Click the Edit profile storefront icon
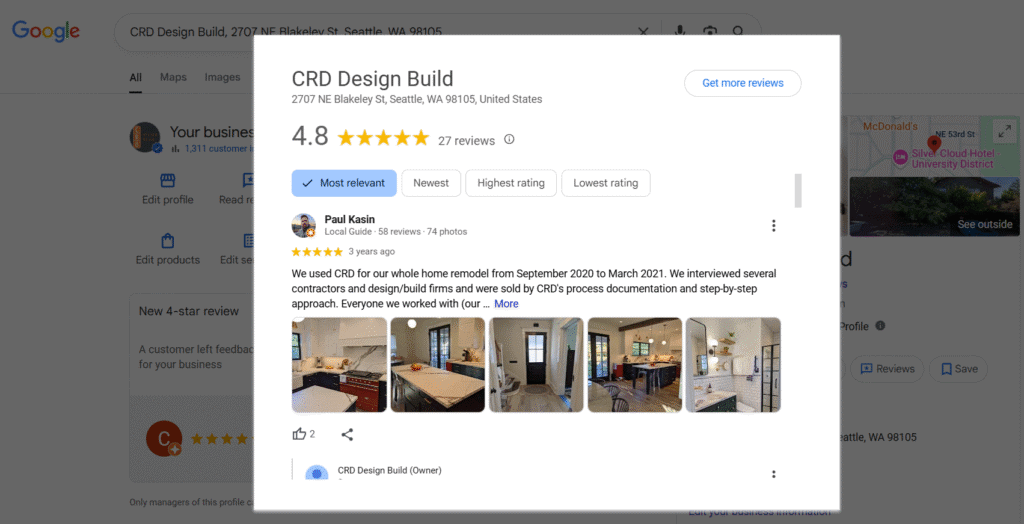 [x=168, y=180]
